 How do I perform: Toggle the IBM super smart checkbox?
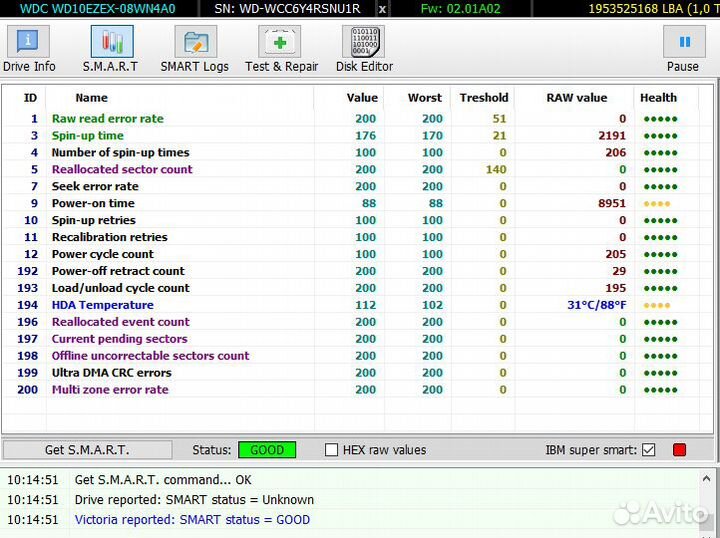tap(649, 450)
